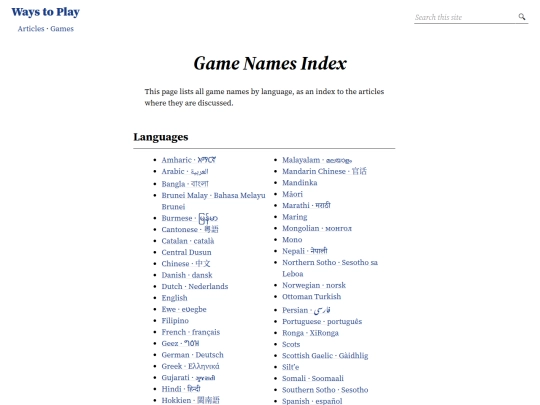Open the Mono language link
Image resolution: width=540 pixels, height=405 pixels.
pyautogui.click(x=292, y=239)
